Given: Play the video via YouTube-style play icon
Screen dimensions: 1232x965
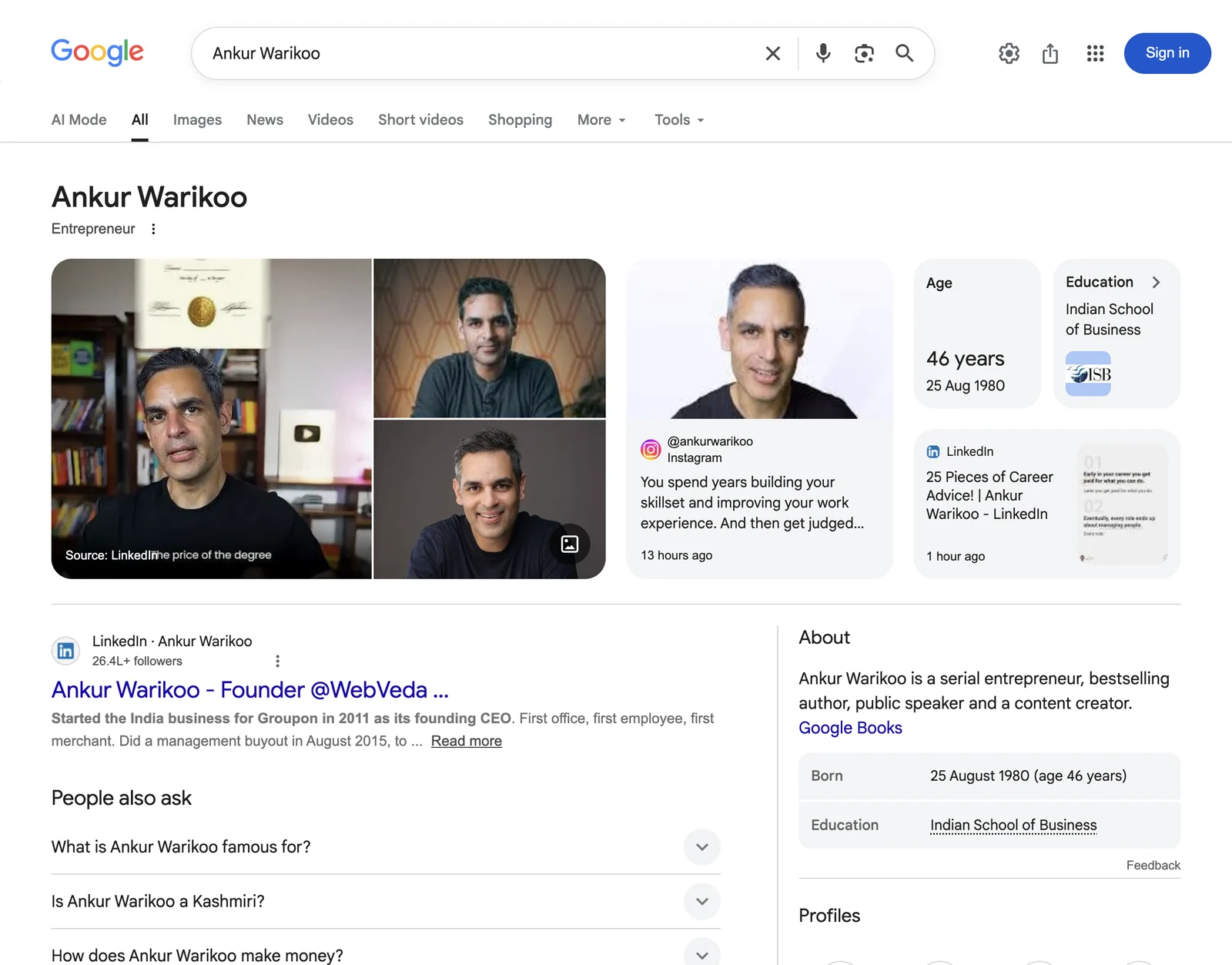Looking at the screenshot, I should [307, 434].
